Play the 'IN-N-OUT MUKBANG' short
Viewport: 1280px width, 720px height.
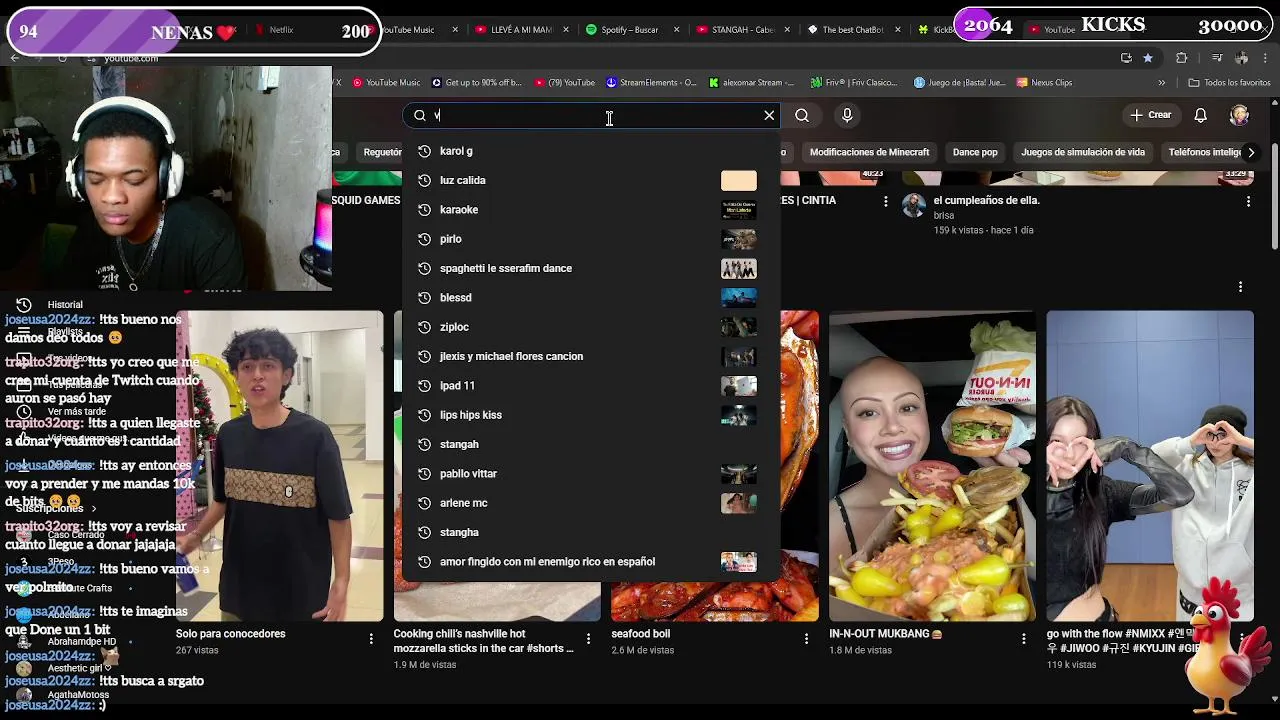tap(932, 466)
